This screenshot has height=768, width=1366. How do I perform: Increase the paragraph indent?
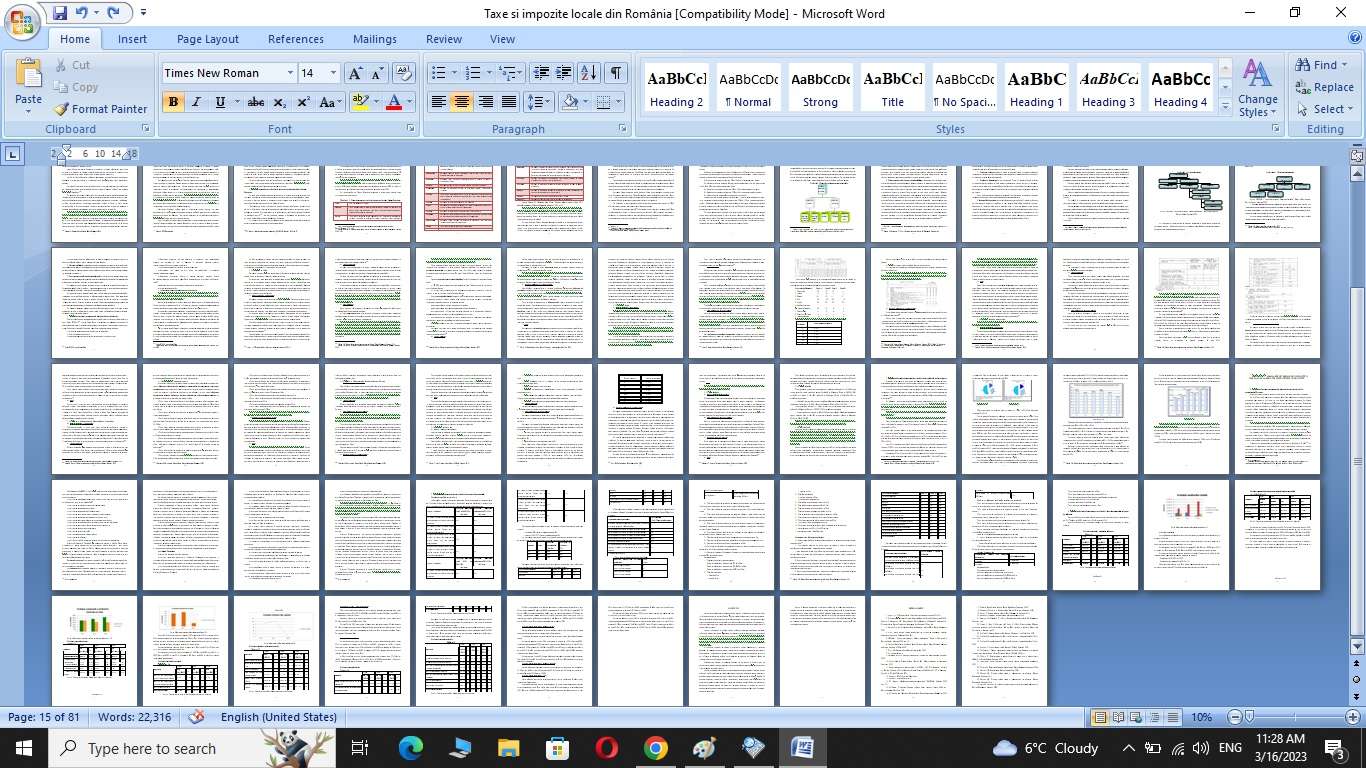[564, 73]
